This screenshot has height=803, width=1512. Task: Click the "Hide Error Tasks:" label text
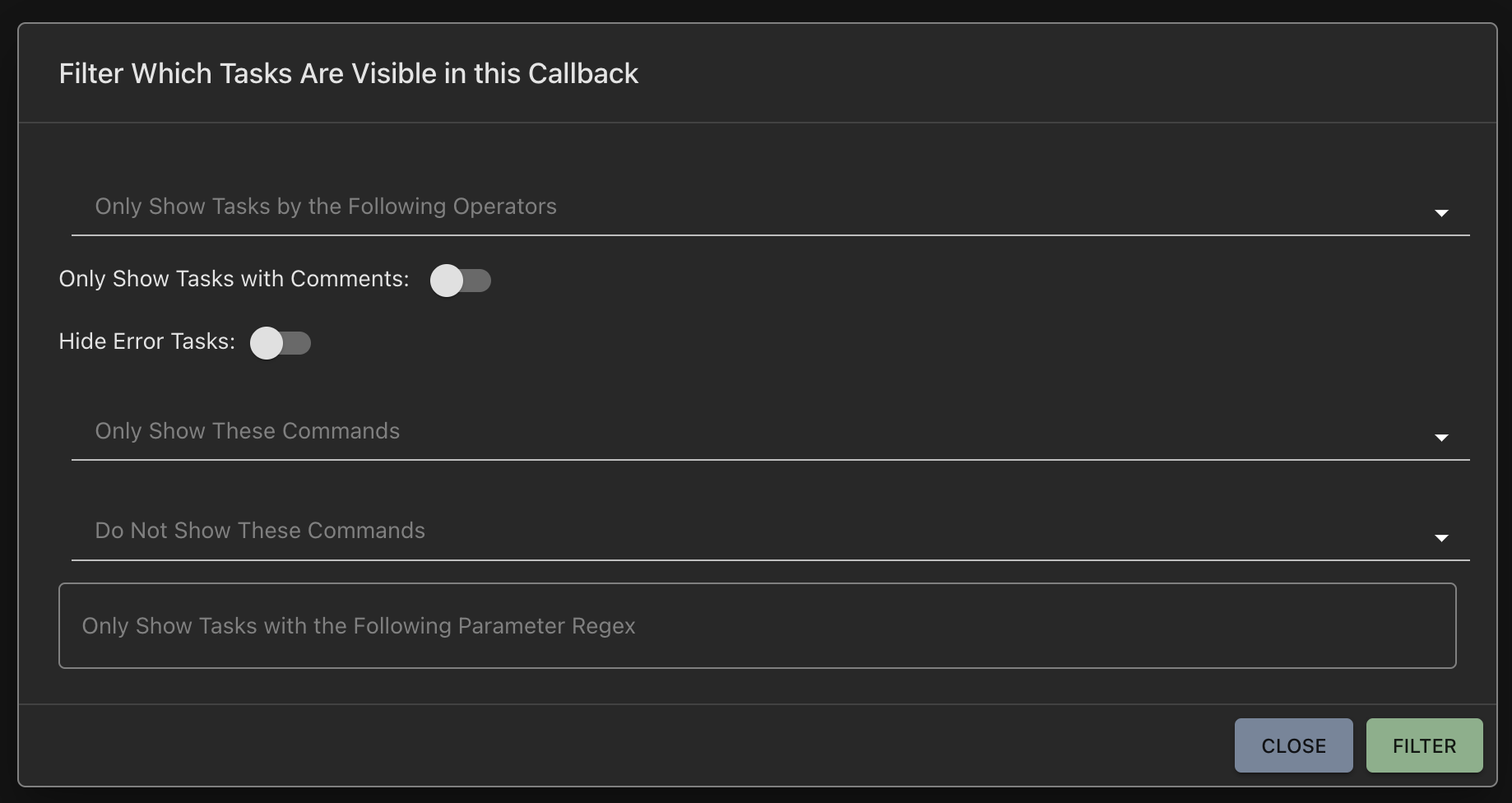click(146, 341)
